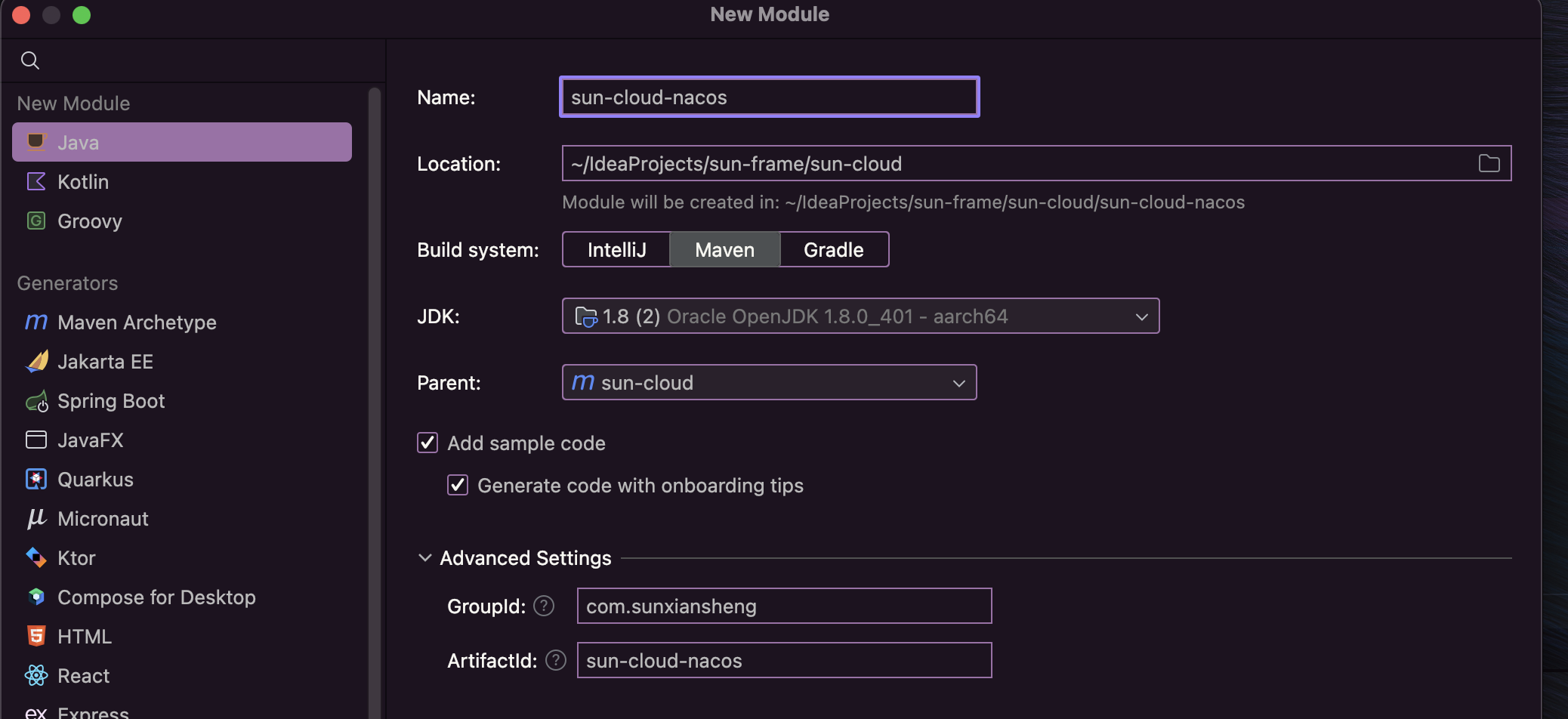Image resolution: width=1568 pixels, height=719 pixels.
Task: Choose Compose for Desktop generator
Action: (x=182, y=597)
